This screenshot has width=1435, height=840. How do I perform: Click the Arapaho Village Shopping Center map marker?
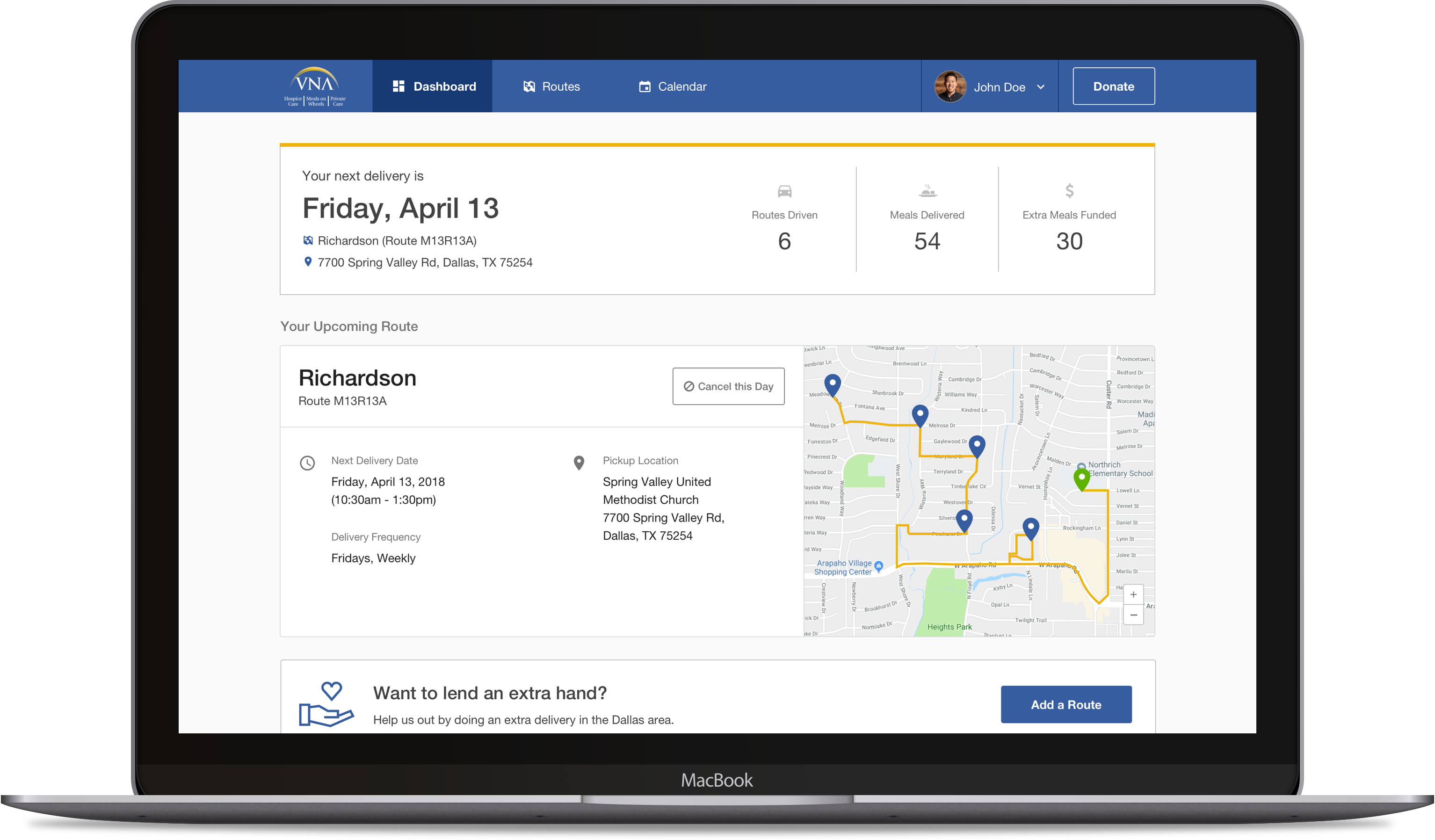coord(879,566)
